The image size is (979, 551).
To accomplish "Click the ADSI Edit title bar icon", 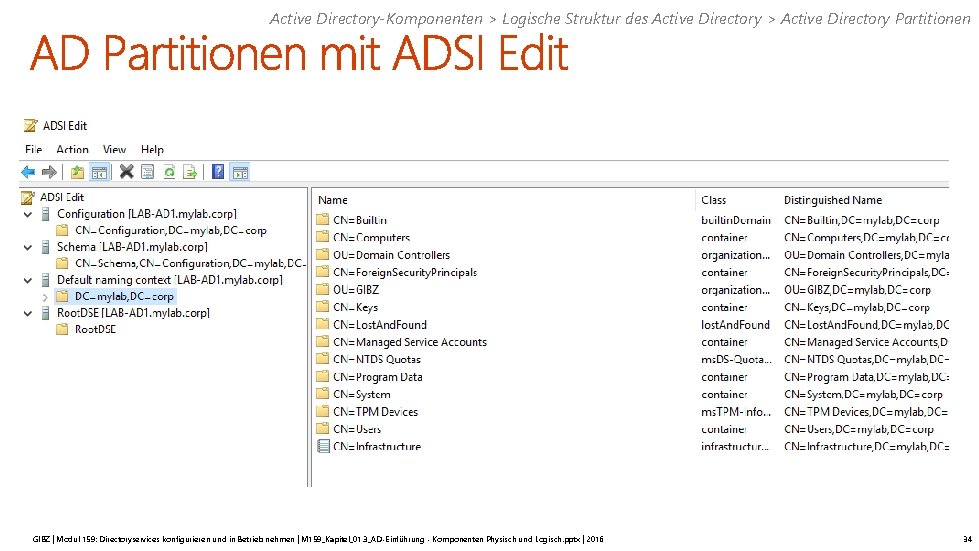I will click(31, 126).
